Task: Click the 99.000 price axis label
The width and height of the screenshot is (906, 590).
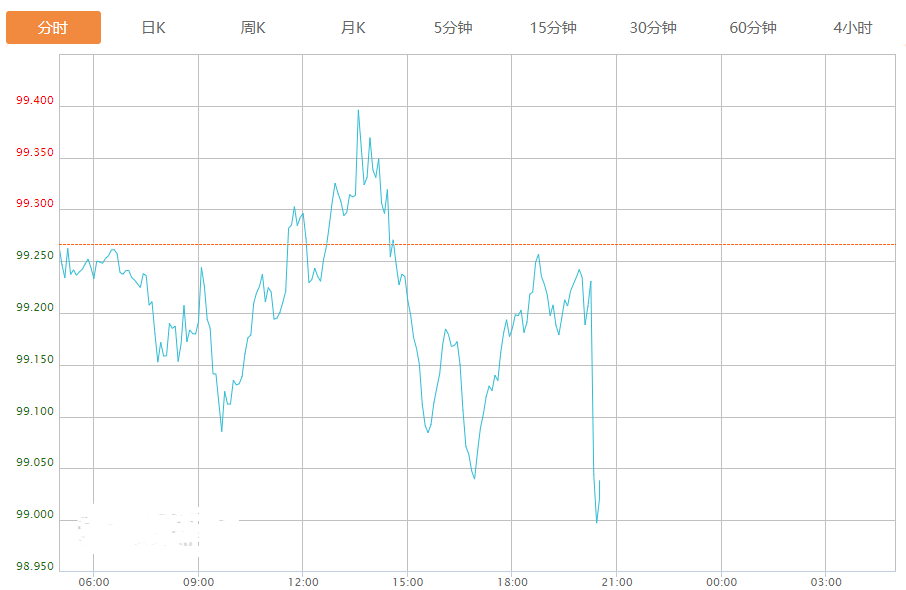Action: (x=35, y=515)
